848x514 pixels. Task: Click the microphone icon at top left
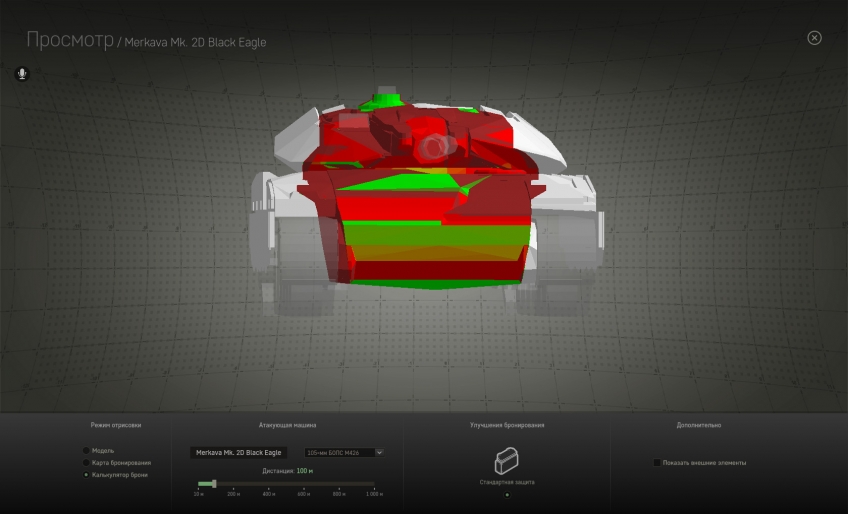click(22, 74)
